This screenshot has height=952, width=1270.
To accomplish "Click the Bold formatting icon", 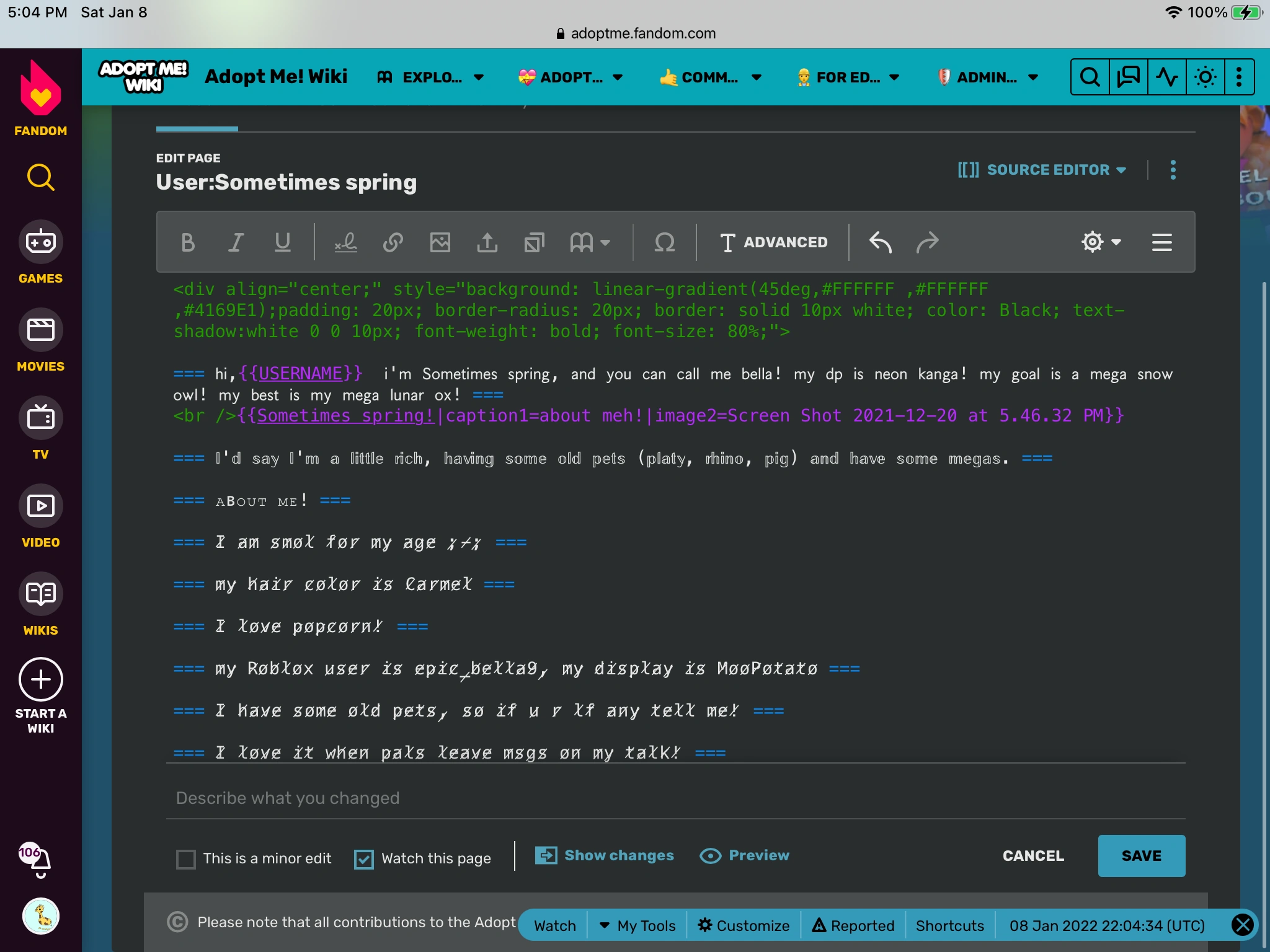I will pos(188,242).
